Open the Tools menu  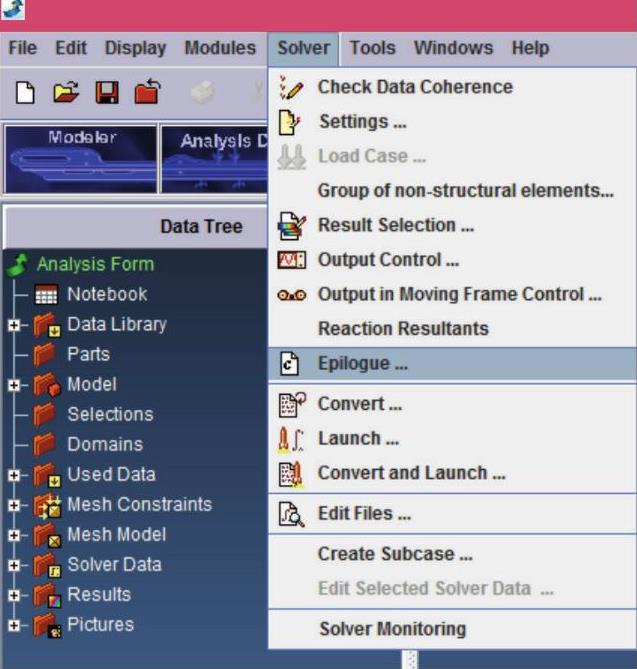[x=372, y=48]
